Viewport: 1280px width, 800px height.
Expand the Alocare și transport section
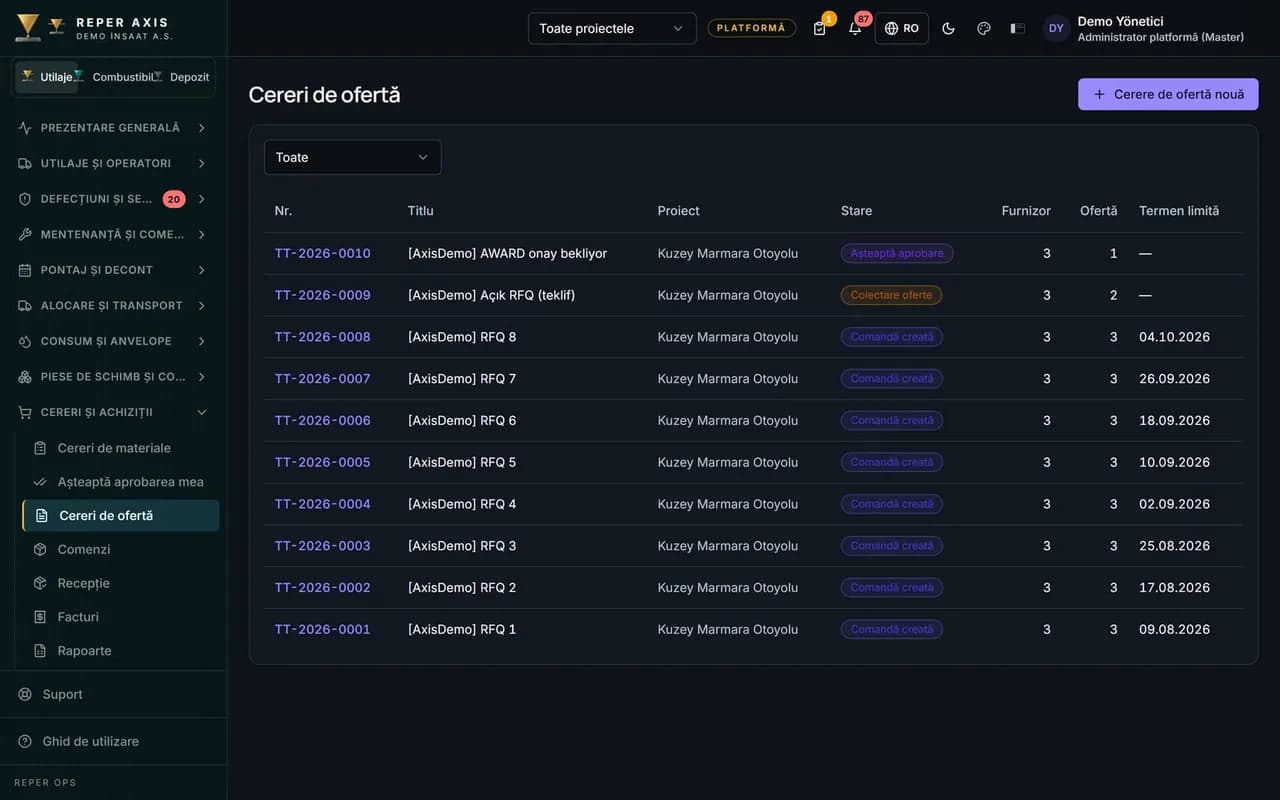tap(113, 305)
